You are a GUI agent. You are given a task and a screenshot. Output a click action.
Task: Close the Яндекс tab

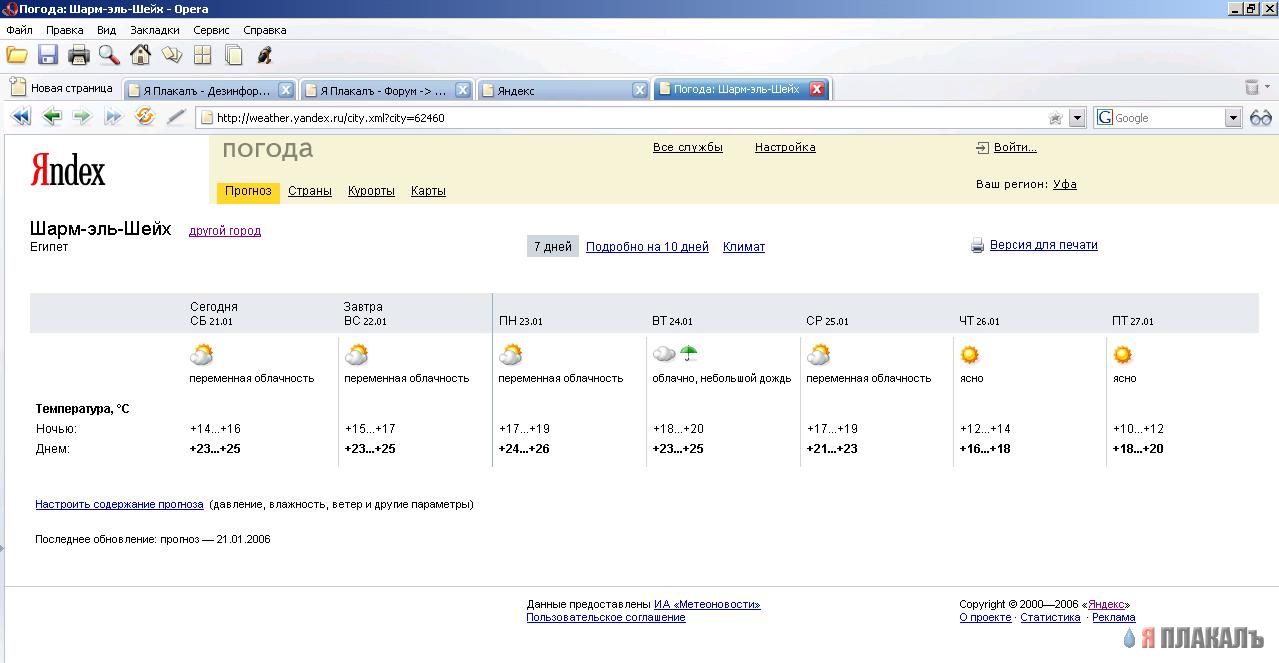click(640, 90)
